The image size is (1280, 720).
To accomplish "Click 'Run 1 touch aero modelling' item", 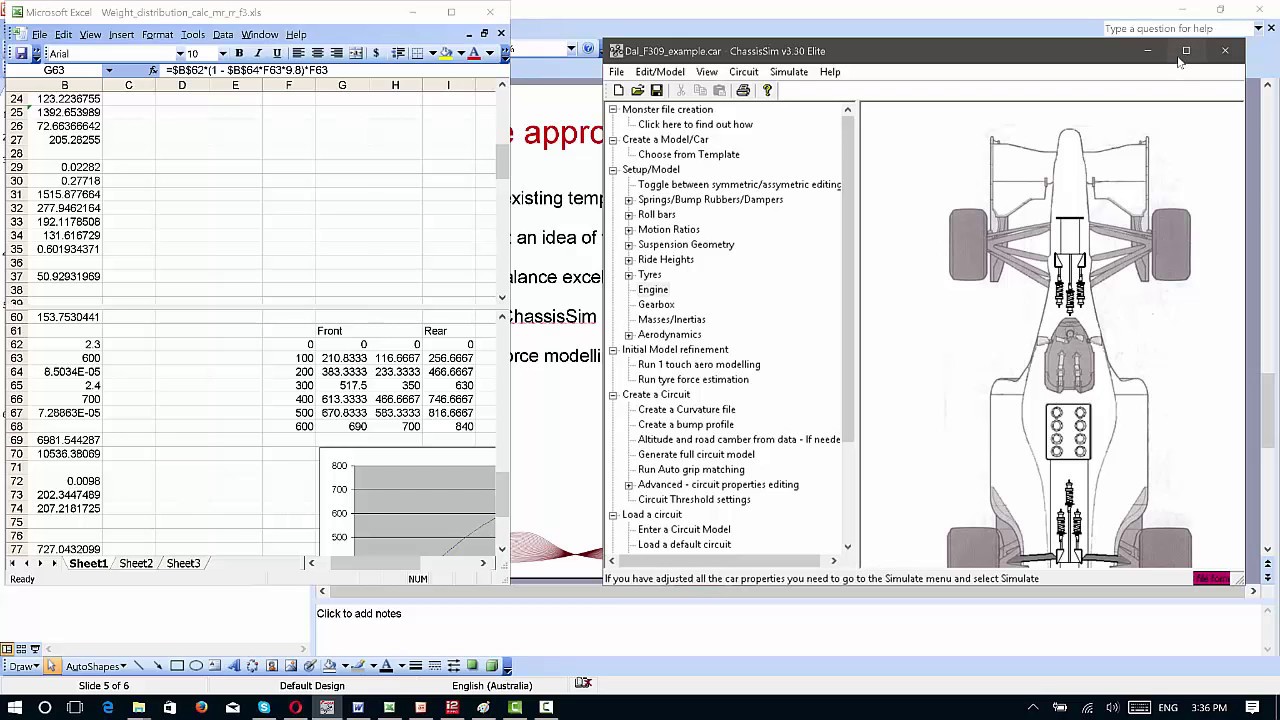I will pos(699,365).
